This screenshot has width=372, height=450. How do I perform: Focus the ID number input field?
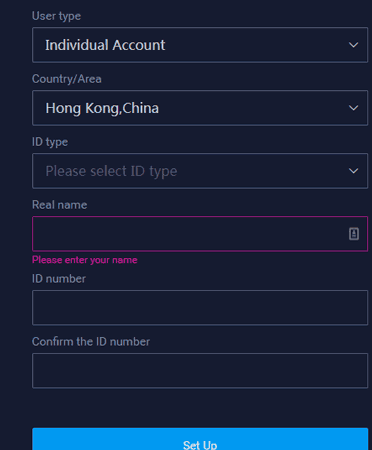[200, 308]
